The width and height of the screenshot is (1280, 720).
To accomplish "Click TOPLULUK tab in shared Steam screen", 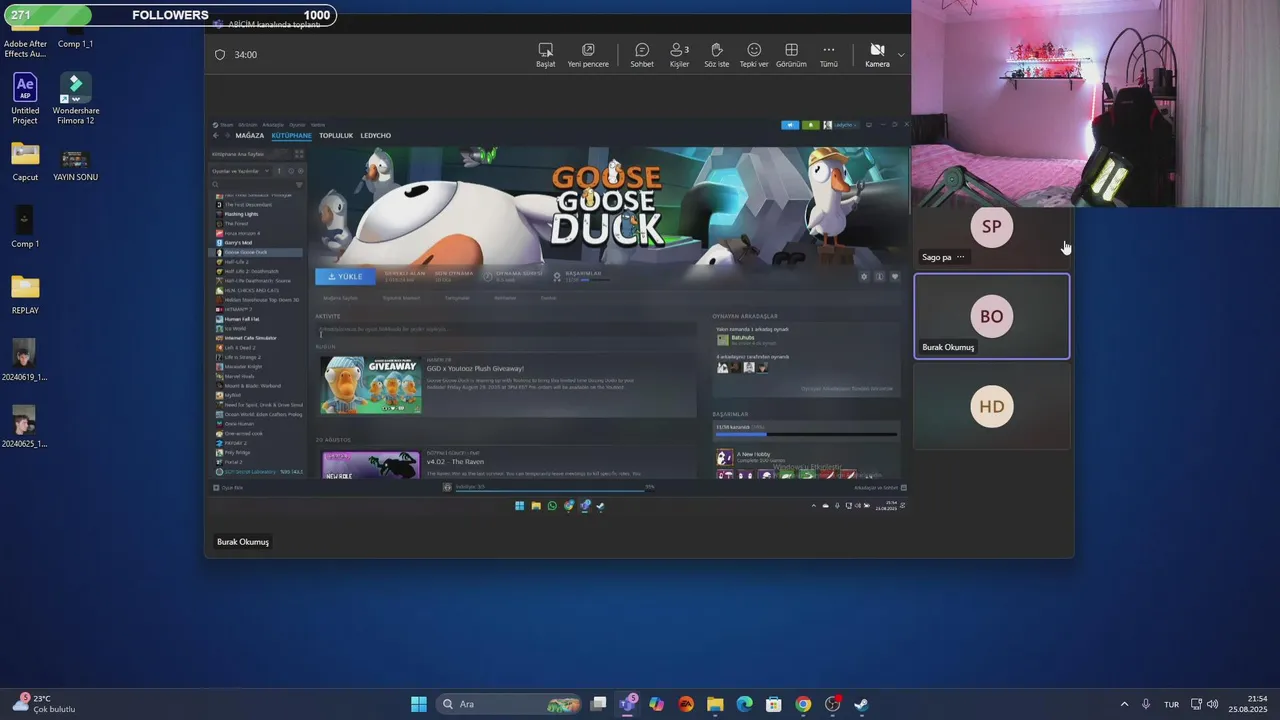I will [336, 135].
